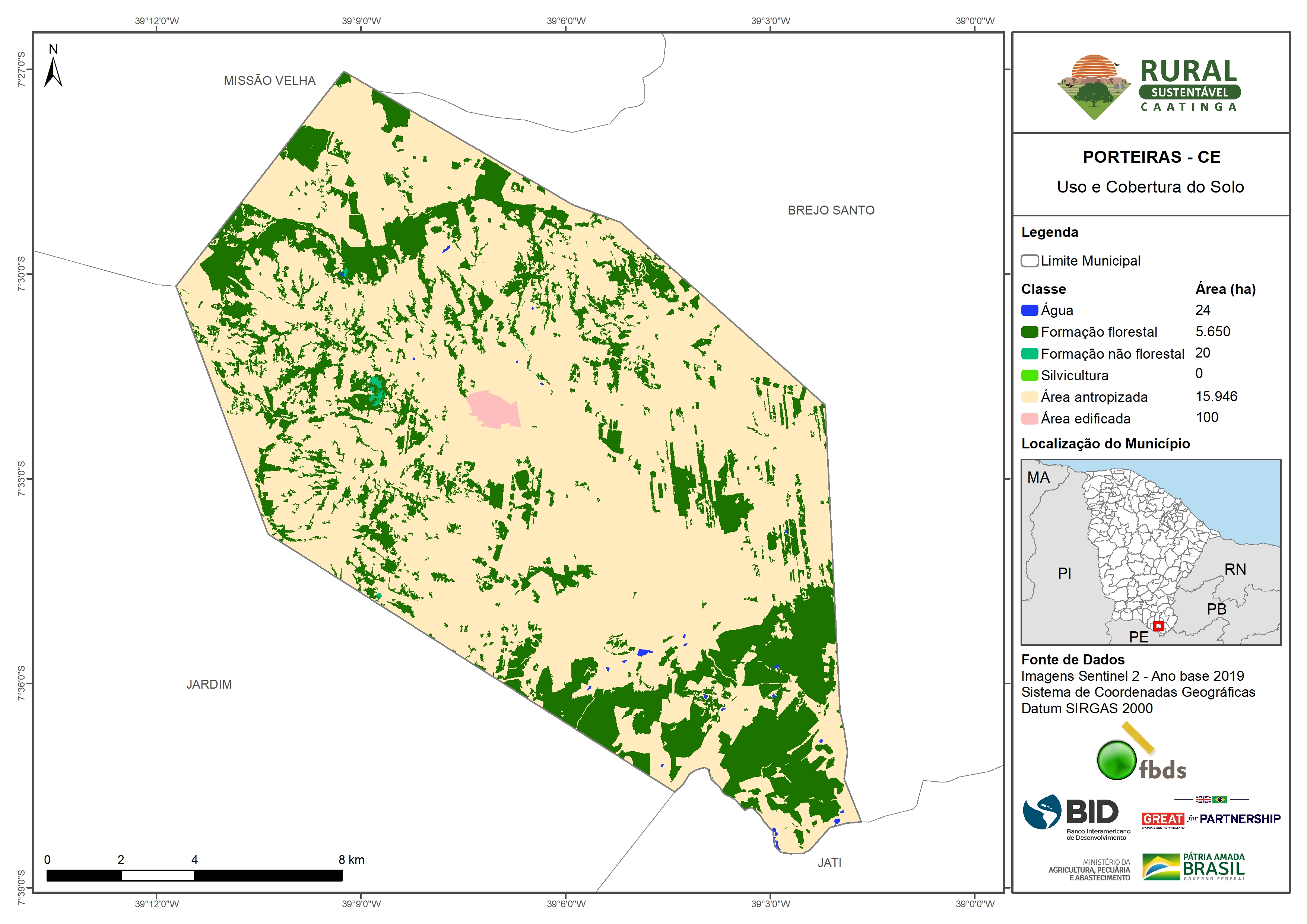This screenshot has height=924, width=1307.
Task: Click the dark green Formação florestal swatch
Action: [x=1029, y=332]
